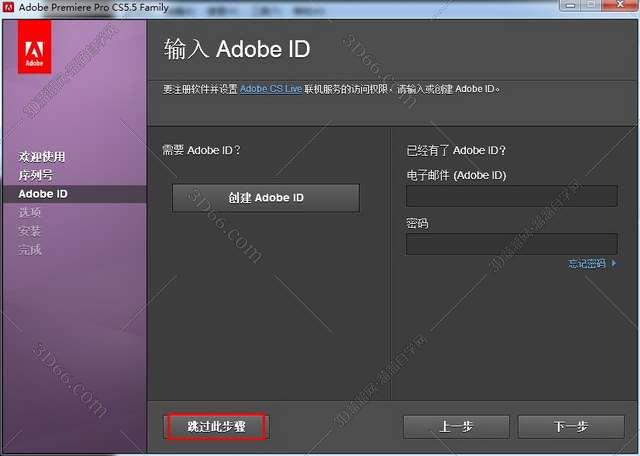640x456 pixels.
Task: Select 序列号 step in sidebar
Action: (36, 175)
